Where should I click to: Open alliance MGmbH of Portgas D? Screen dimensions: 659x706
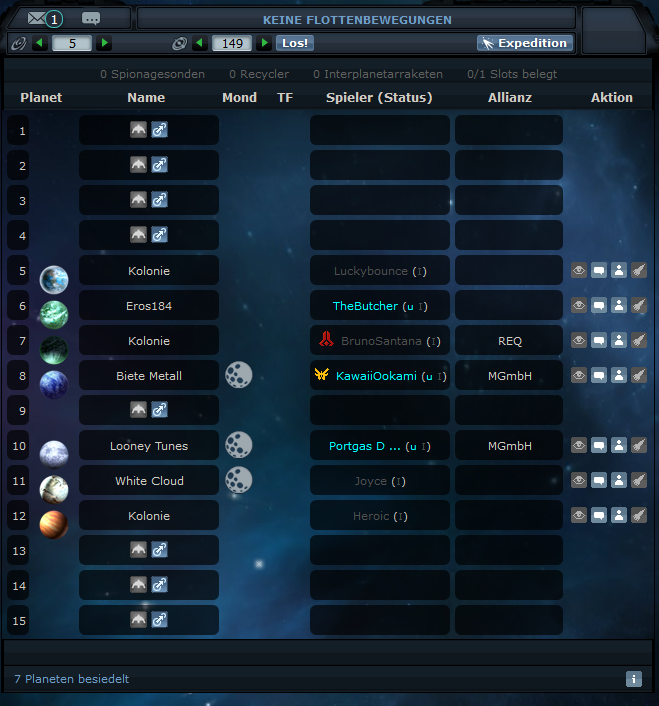pos(510,446)
